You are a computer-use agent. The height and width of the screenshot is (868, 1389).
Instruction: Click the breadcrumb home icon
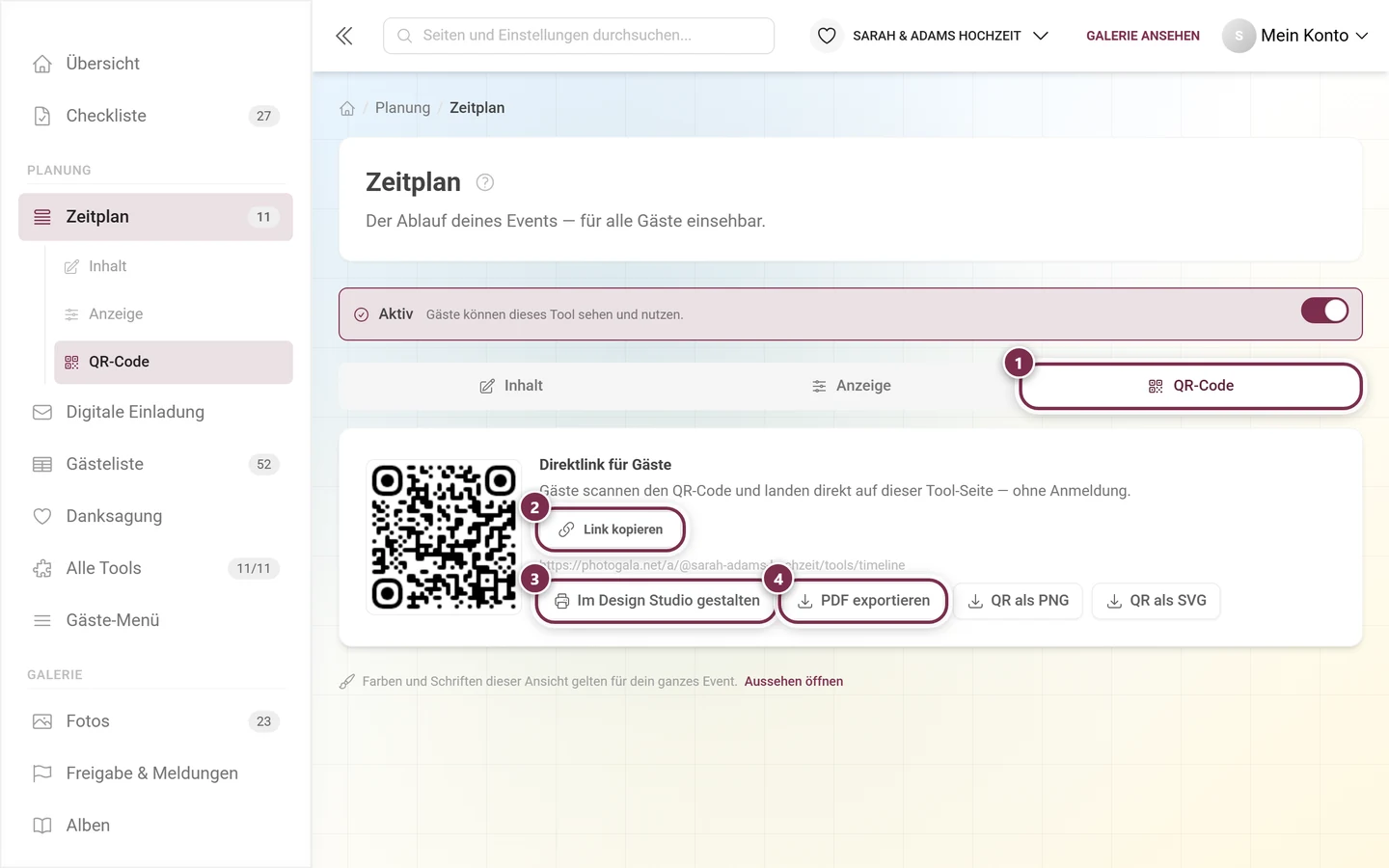coord(347,108)
